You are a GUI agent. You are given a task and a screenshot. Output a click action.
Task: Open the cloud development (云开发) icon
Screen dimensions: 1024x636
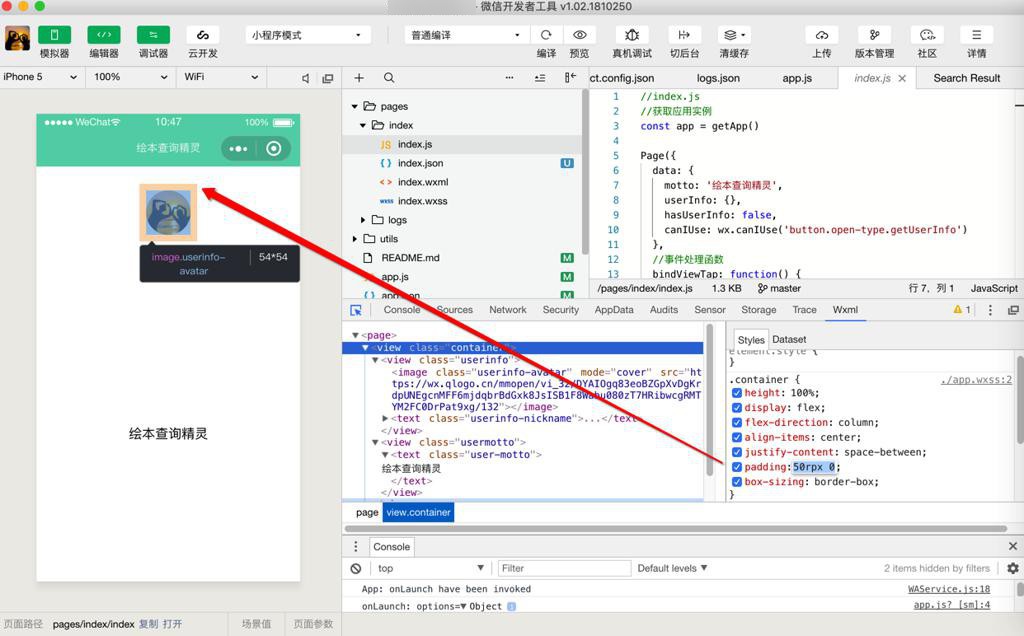point(202,35)
